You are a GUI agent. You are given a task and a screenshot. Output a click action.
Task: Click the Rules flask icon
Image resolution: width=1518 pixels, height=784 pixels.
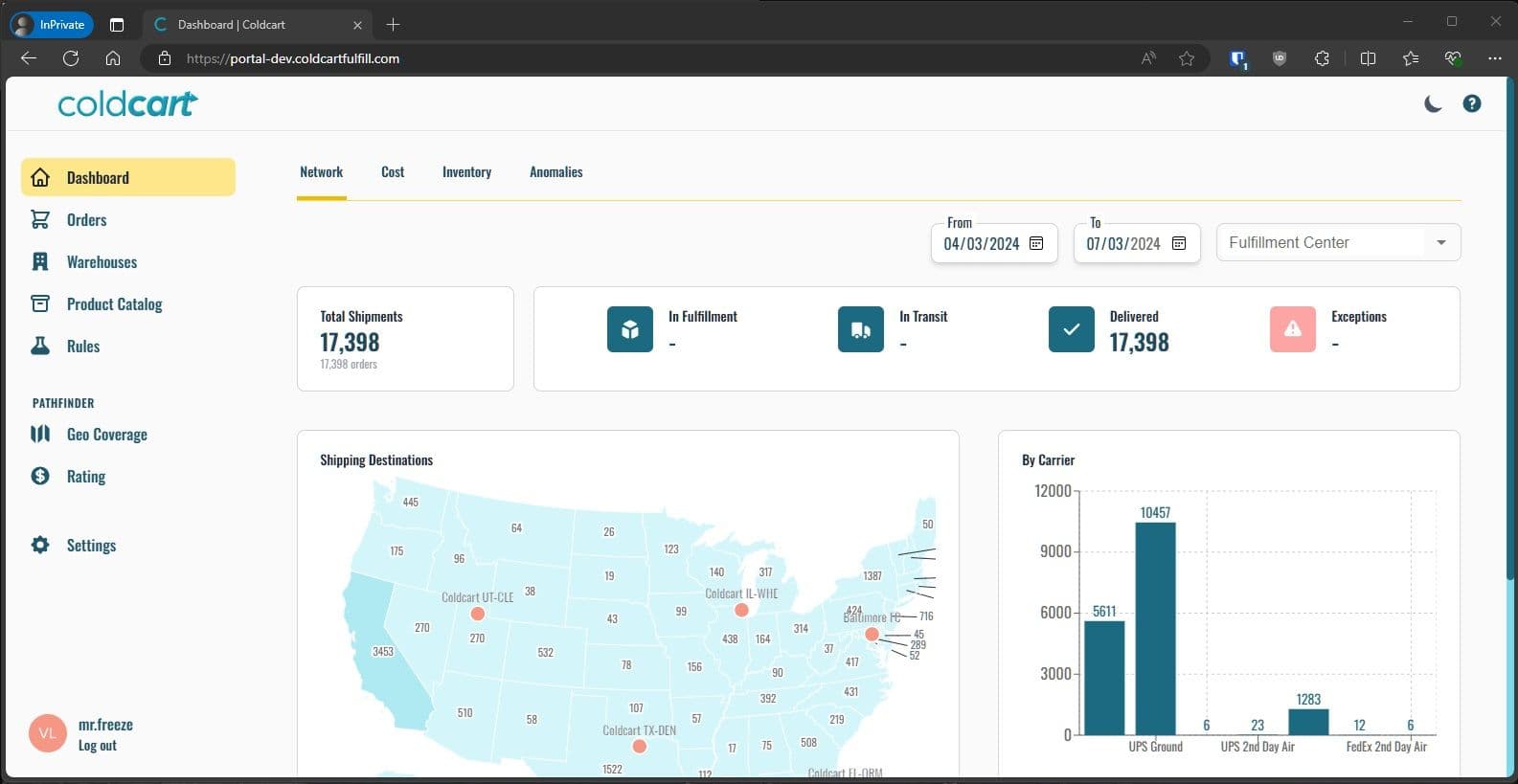pyautogui.click(x=40, y=346)
